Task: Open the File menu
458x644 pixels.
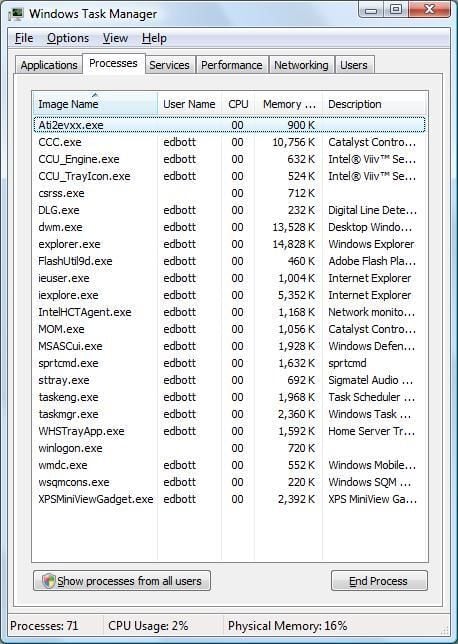Action: click(x=24, y=38)
